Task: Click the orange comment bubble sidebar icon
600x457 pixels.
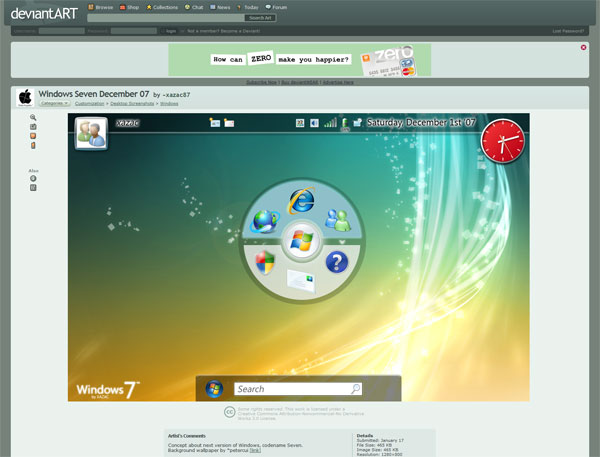Action: [33, 136]
